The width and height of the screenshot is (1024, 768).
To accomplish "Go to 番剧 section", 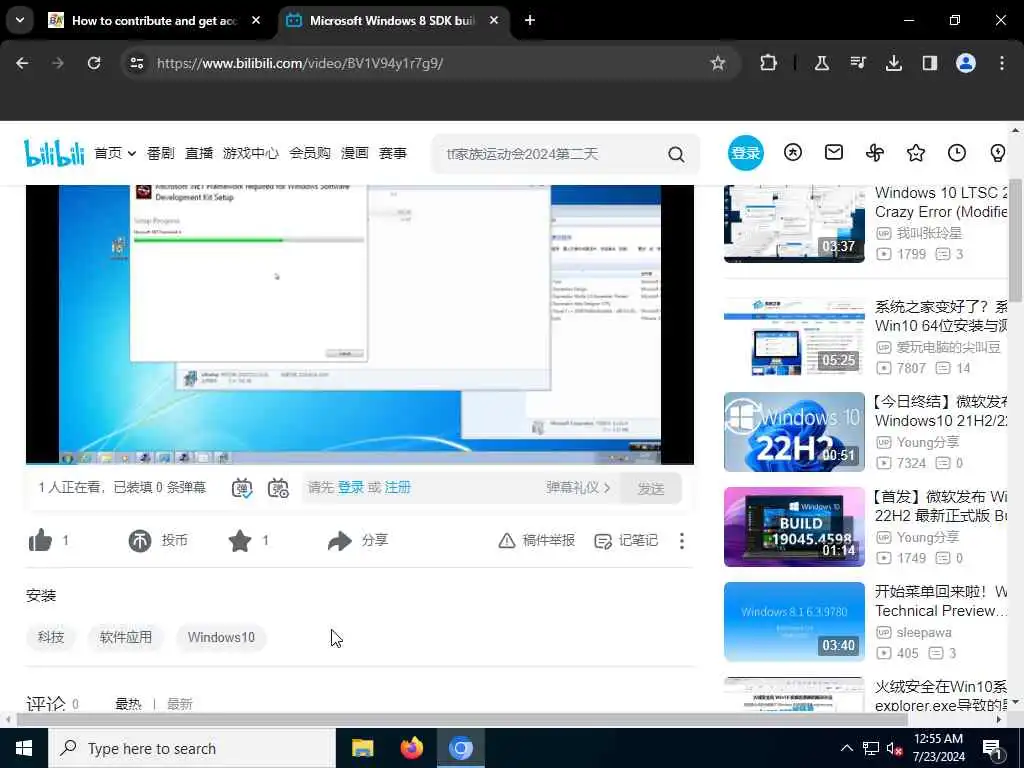I will pyautogui.click(x=161, y=153).
